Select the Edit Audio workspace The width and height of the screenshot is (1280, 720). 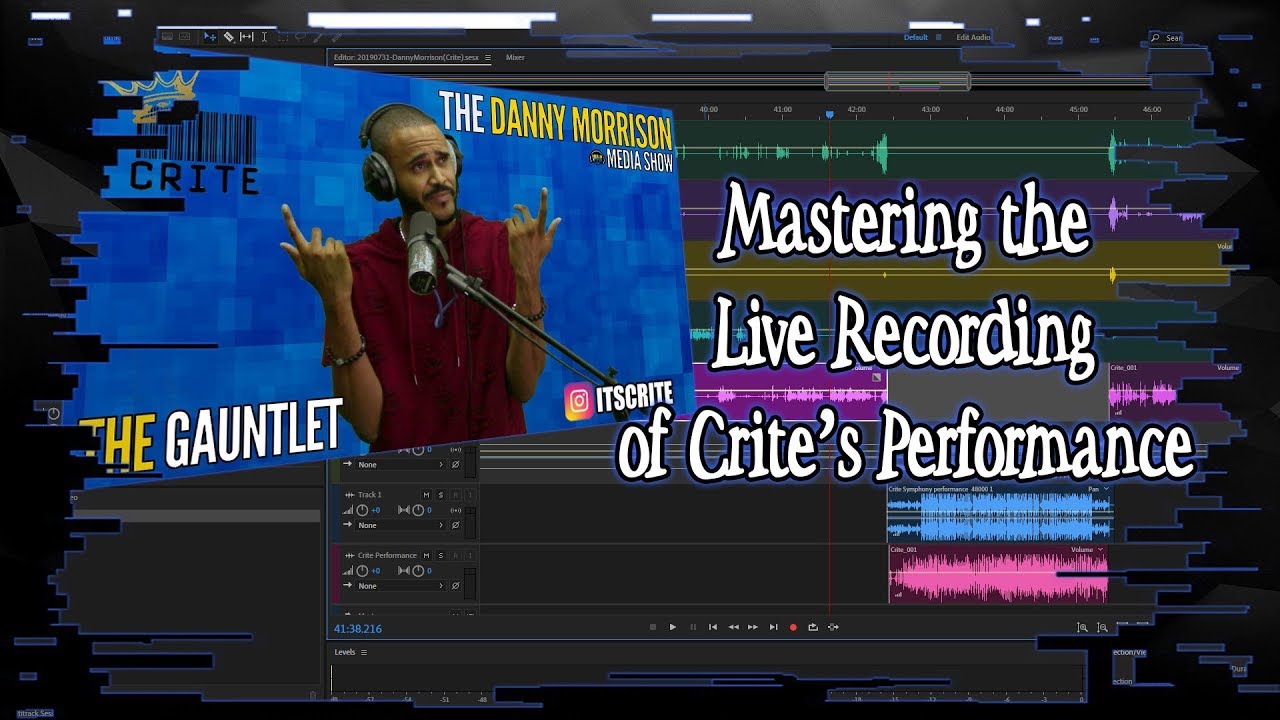pos(973,37)
